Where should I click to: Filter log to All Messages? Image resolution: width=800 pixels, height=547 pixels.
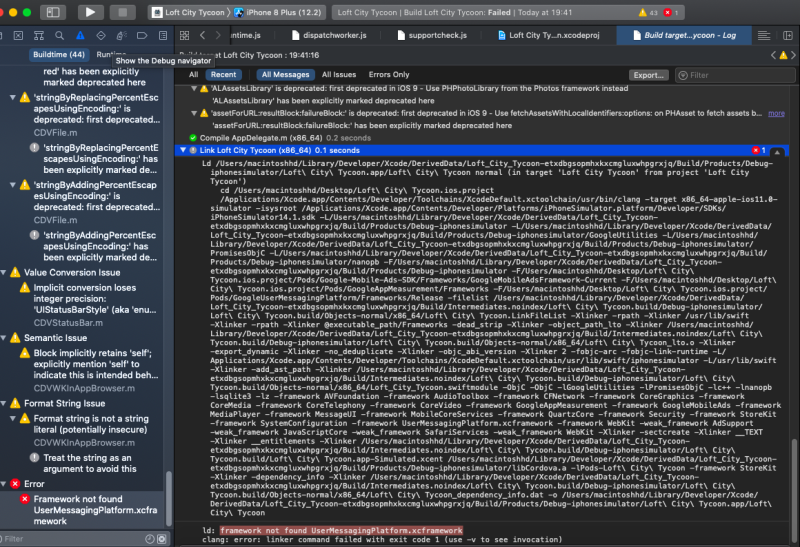285,74
